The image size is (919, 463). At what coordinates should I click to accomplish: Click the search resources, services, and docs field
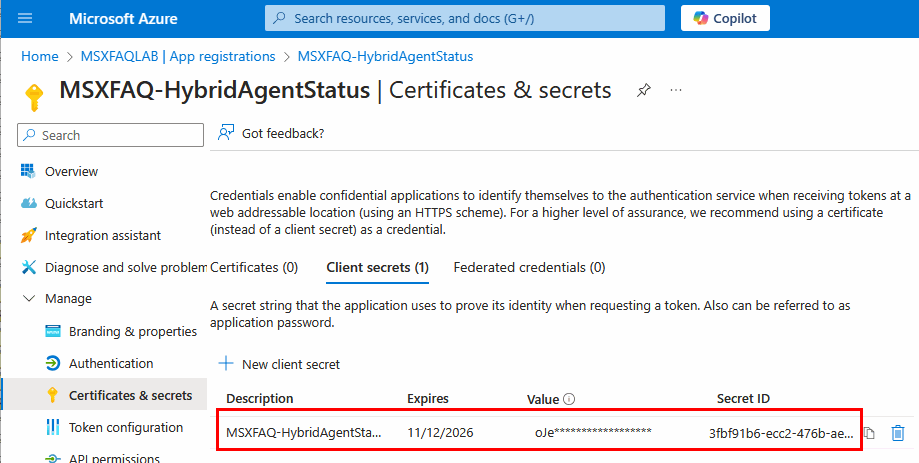pos(465,18)
